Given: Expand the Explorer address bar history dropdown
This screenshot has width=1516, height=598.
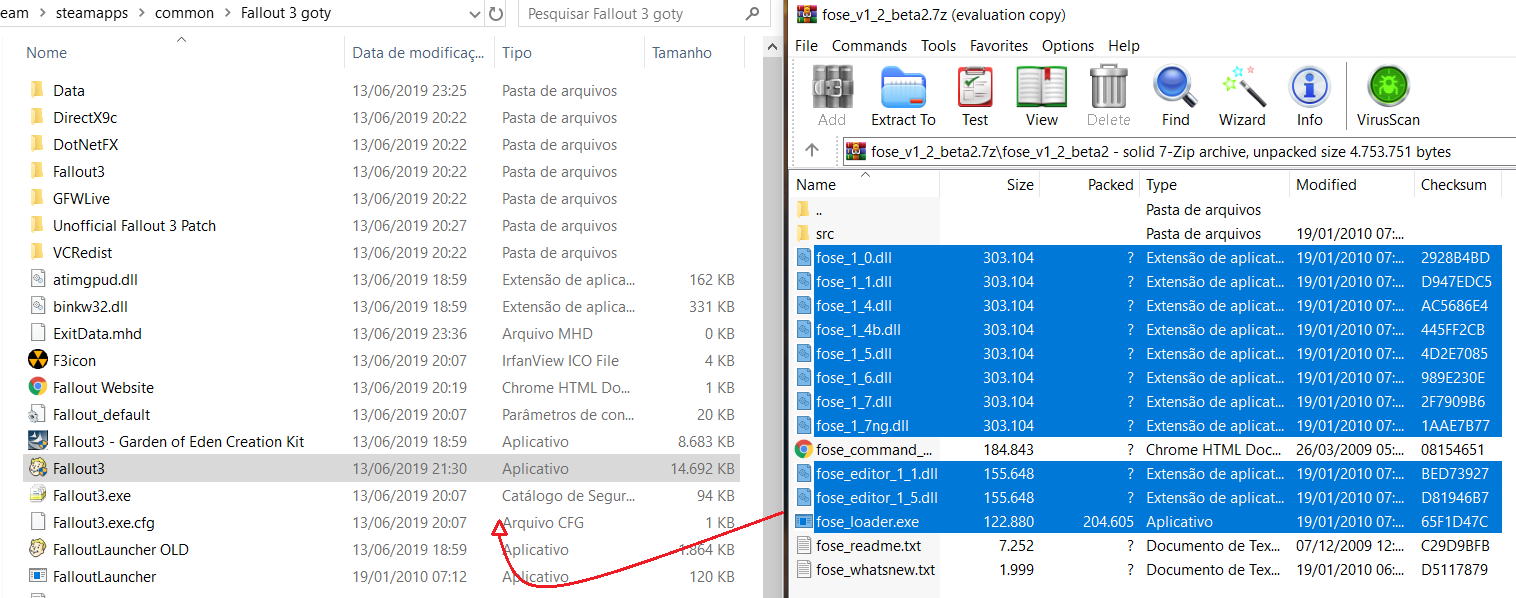Looking at the screenshot, I should pos(474,14).
